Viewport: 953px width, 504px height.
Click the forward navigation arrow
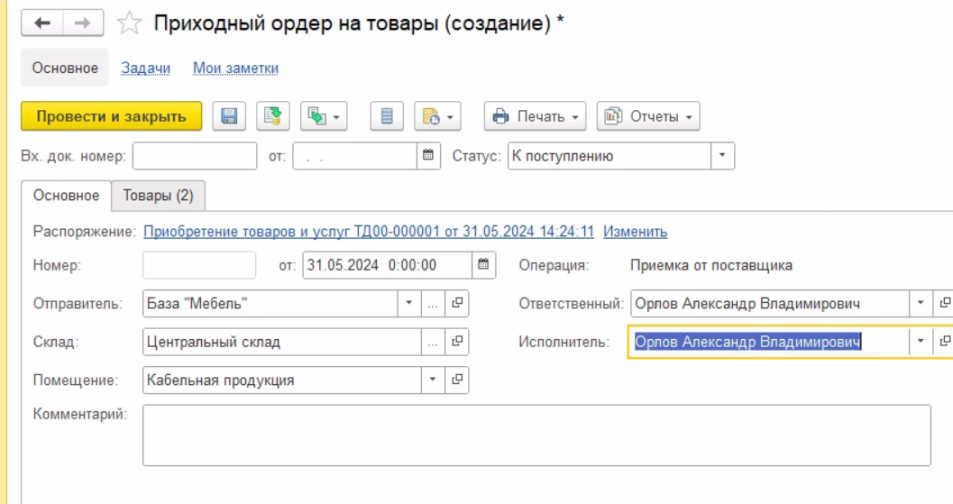[84, 23]
